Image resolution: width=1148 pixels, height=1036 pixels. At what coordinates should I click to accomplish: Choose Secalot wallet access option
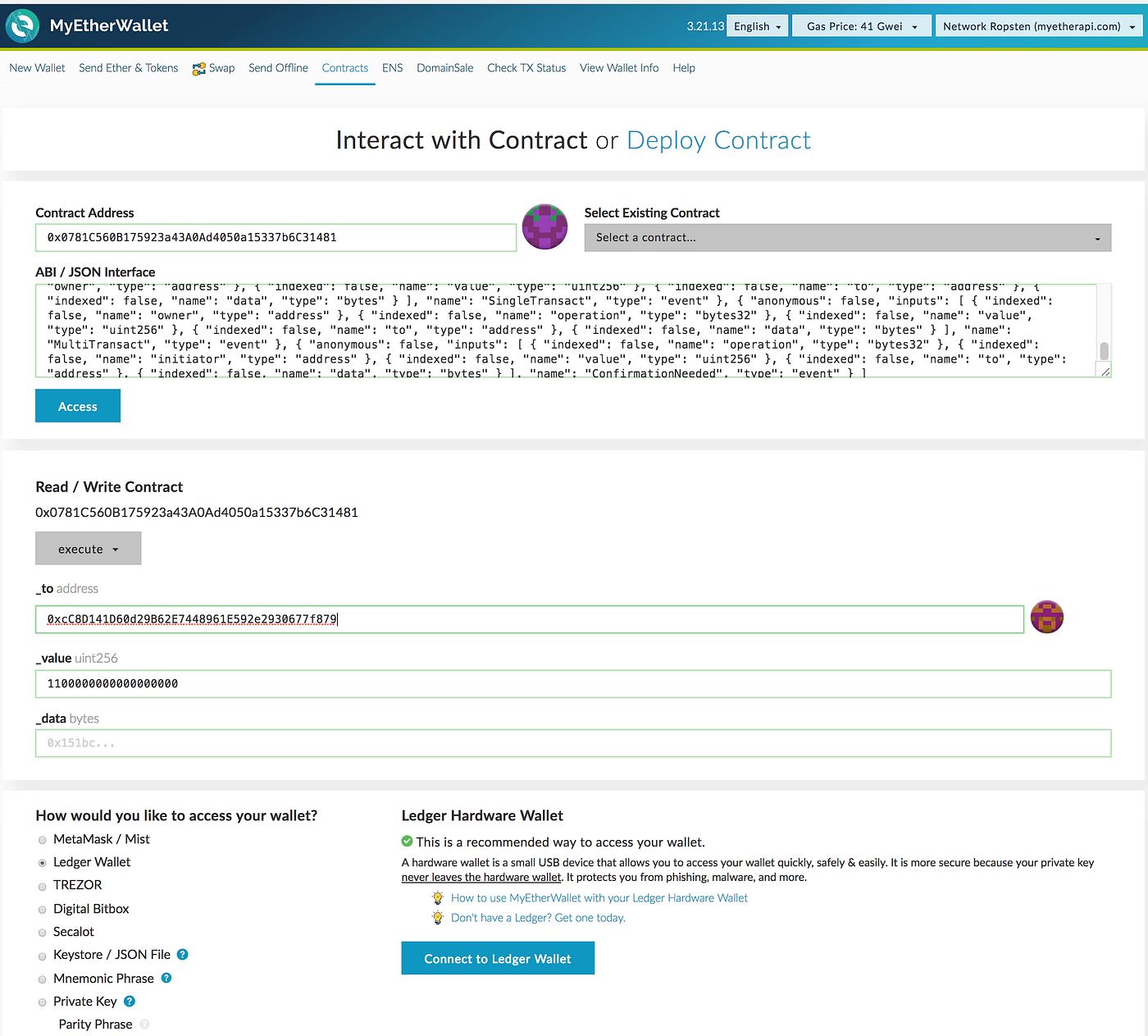(x=43, y=933)
